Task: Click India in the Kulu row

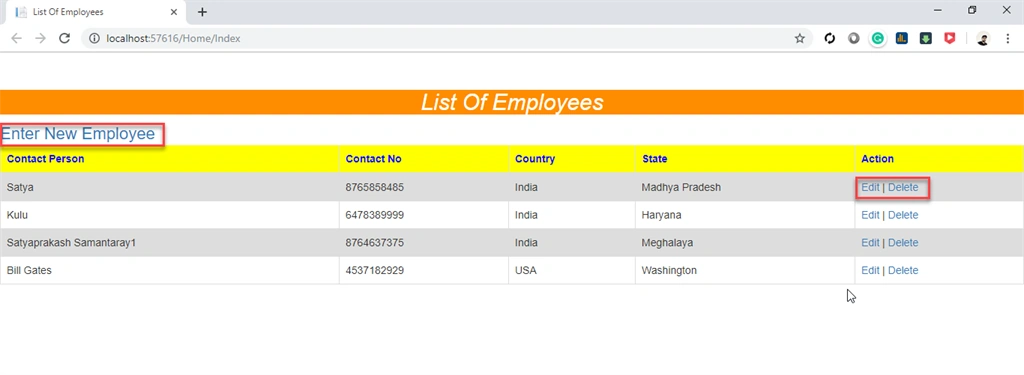Action: [526, 215]
